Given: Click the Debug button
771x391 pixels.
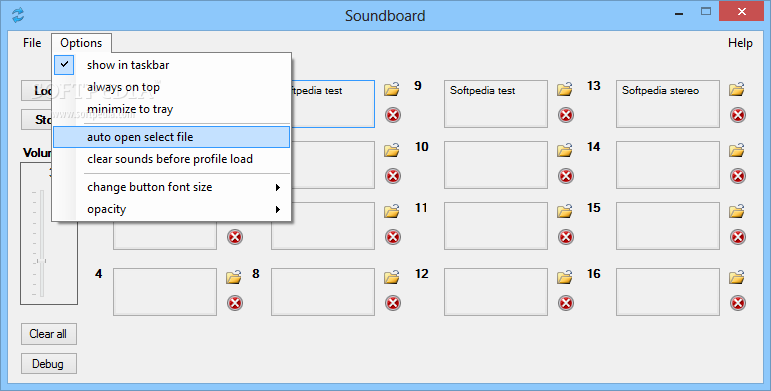Looking at the screenshot, I should point(48,364).
